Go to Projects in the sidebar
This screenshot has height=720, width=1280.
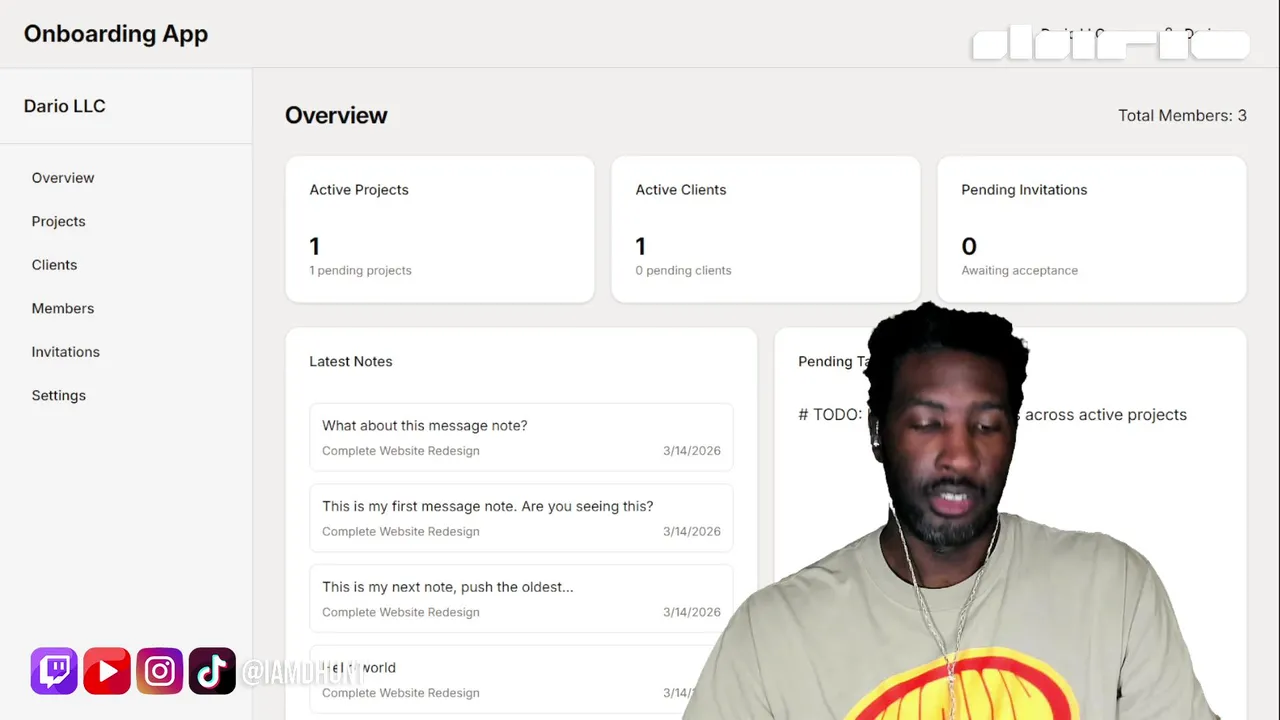pyautogui.click(x=58, y=221)
